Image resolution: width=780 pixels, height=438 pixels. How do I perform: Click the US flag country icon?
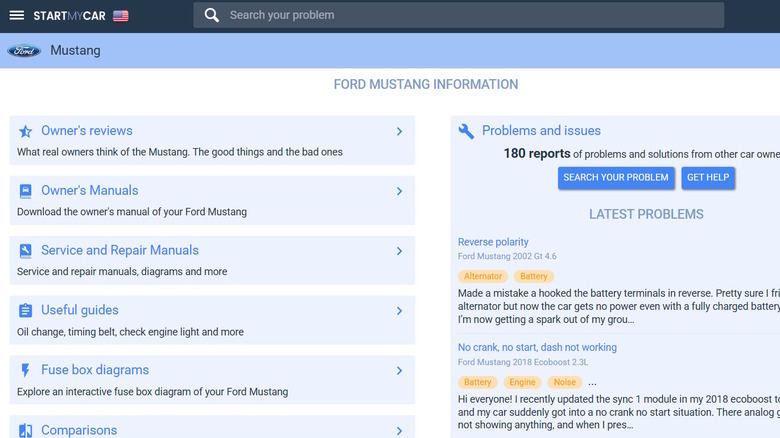[120, 16]
